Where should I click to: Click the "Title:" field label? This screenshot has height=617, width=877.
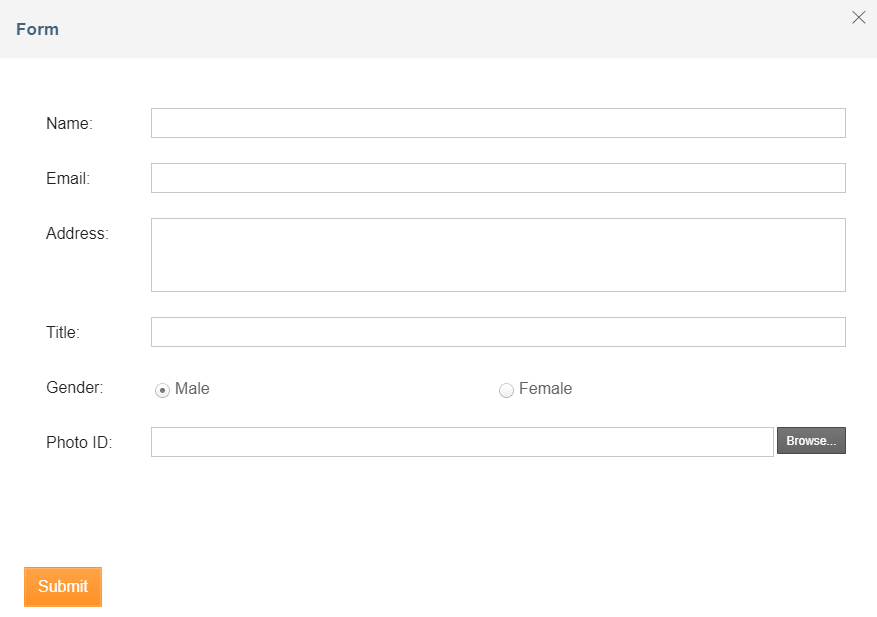(63, 333)
